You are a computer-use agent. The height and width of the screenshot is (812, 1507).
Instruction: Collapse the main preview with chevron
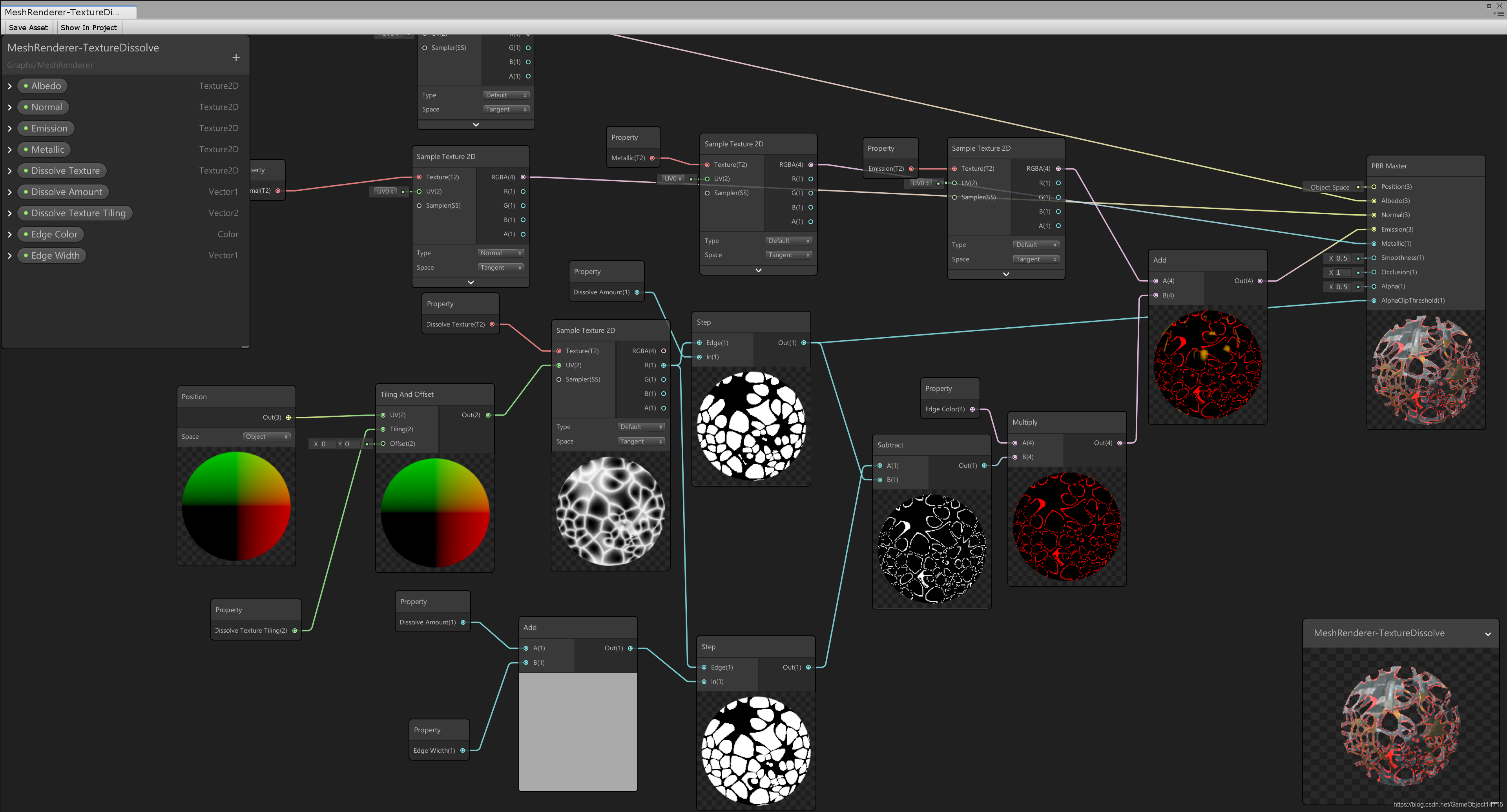(x=1488, y=634)
